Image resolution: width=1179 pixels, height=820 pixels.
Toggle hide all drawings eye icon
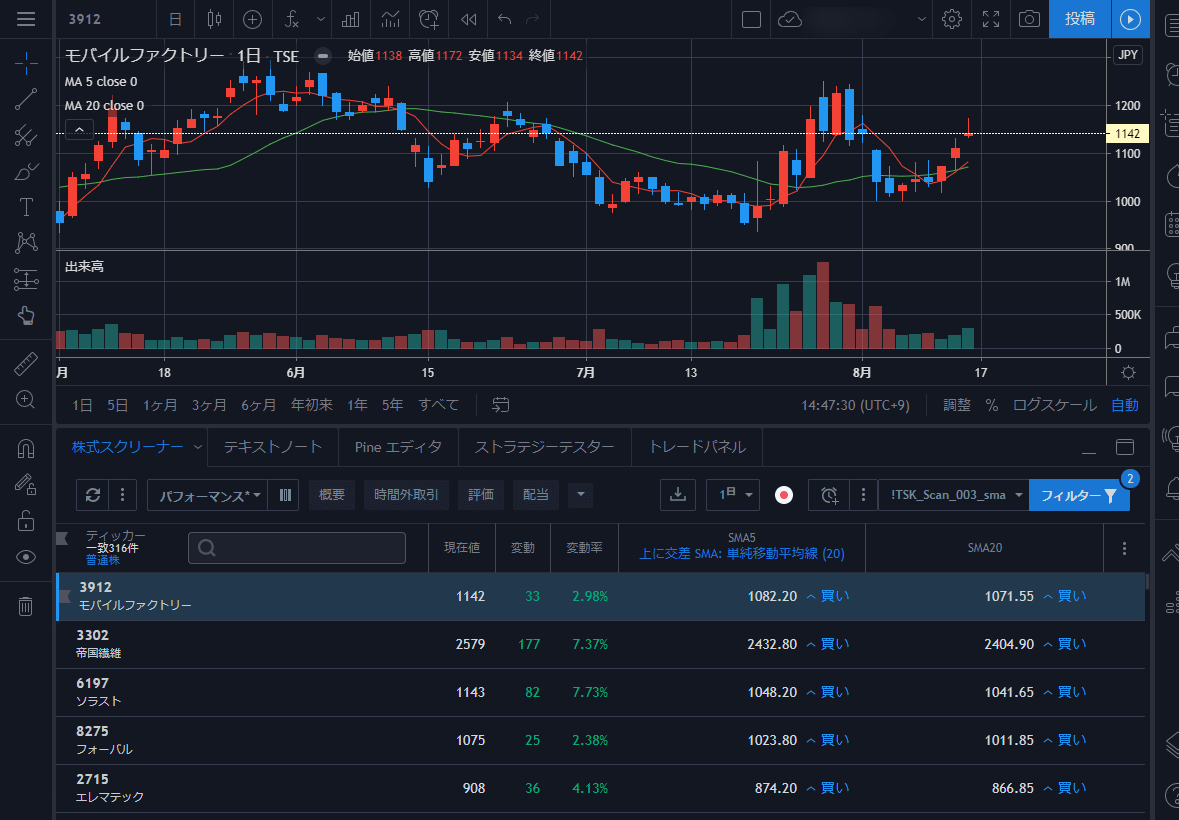26,557
